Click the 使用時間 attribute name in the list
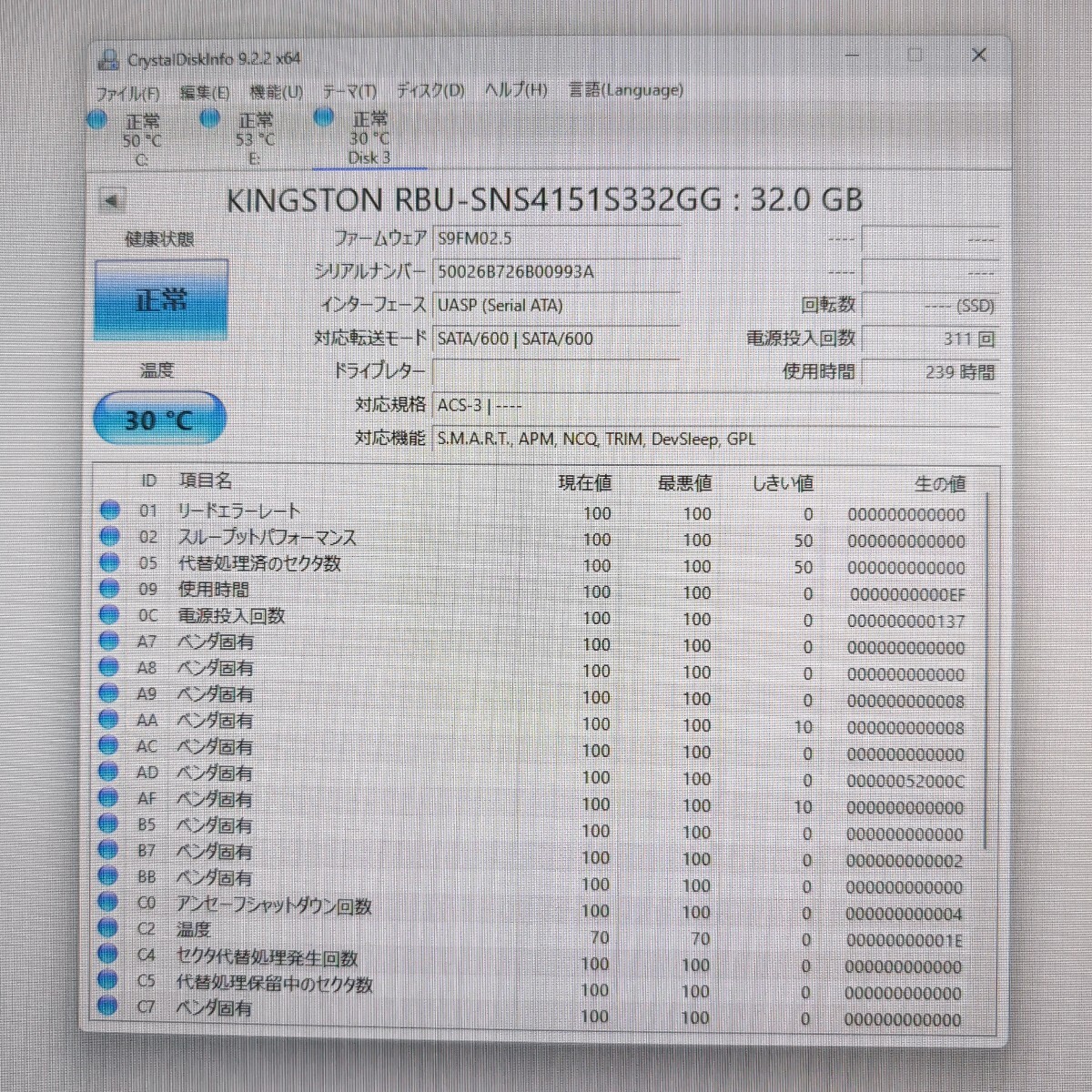The width and height of the screenshot is (1092, 1092). pos(213,590)
